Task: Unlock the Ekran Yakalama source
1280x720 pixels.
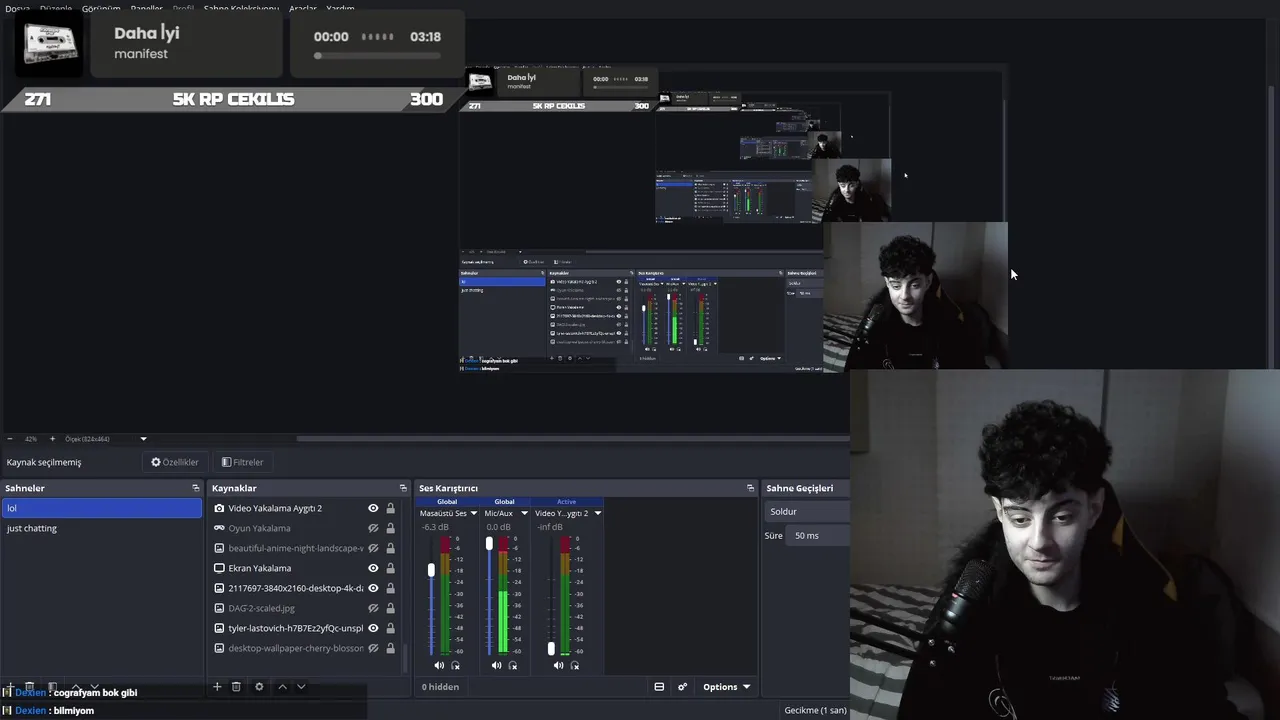Action: (390, 568)
